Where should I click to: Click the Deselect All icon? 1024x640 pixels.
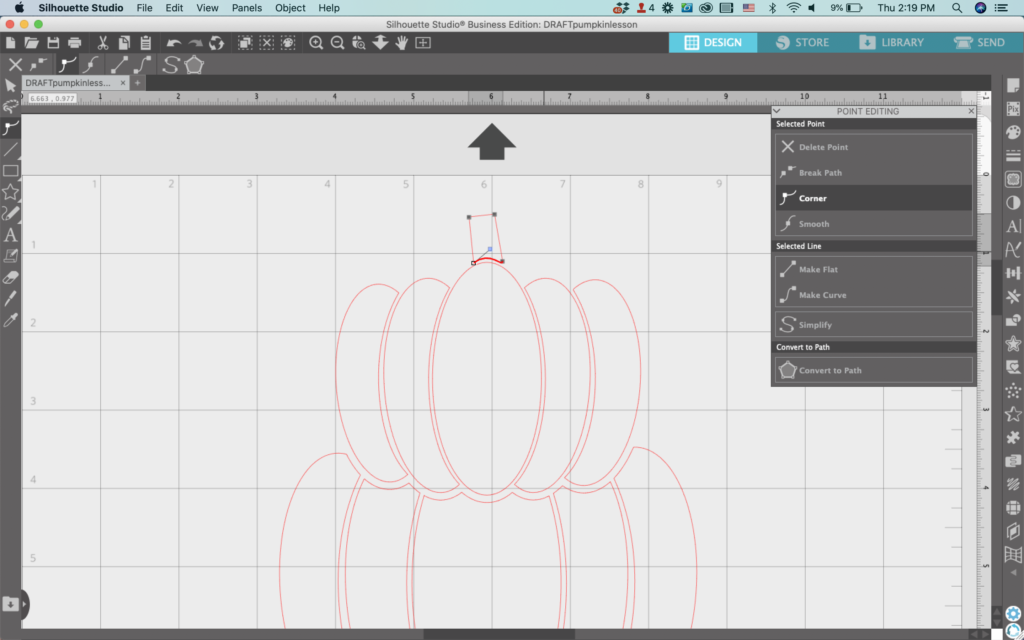tap(266, 43)
